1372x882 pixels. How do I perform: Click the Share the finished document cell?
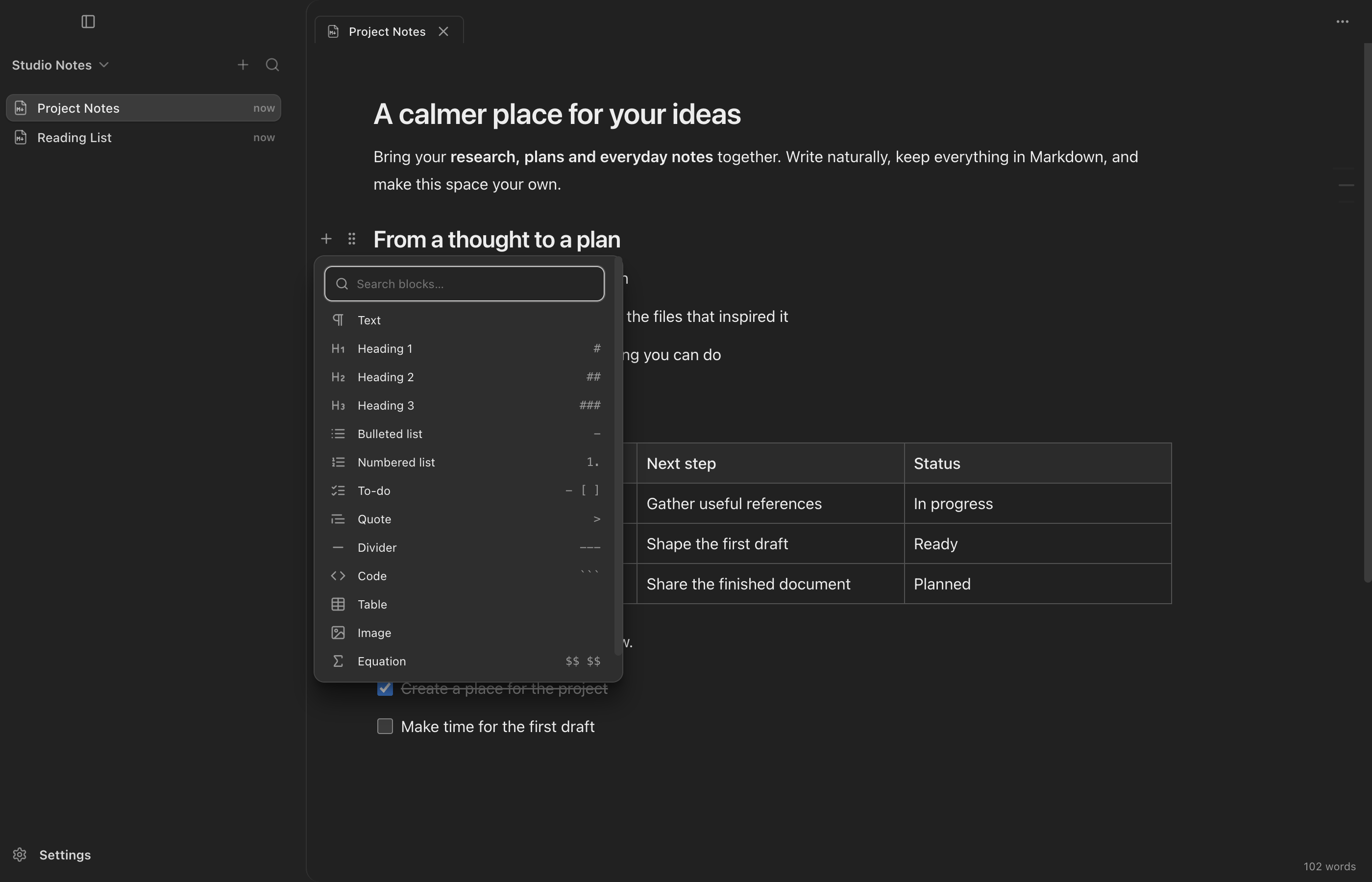point(770,584)
